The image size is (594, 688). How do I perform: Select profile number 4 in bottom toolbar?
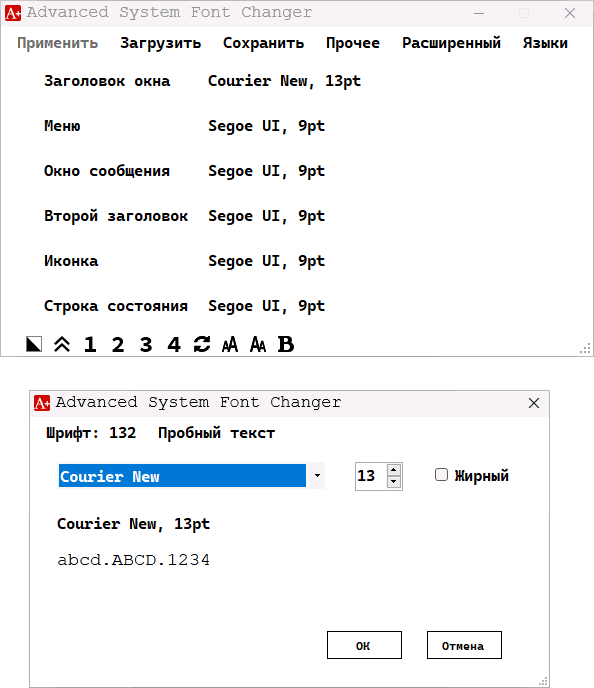tap(174, 344)
